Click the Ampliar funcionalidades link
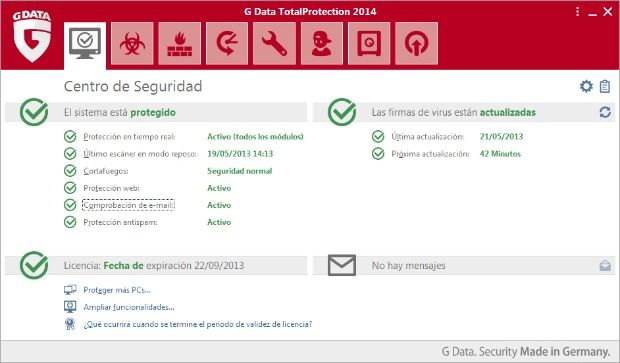Screen dimensions: 620x363 pyautogui.click(x=129, y=307)
